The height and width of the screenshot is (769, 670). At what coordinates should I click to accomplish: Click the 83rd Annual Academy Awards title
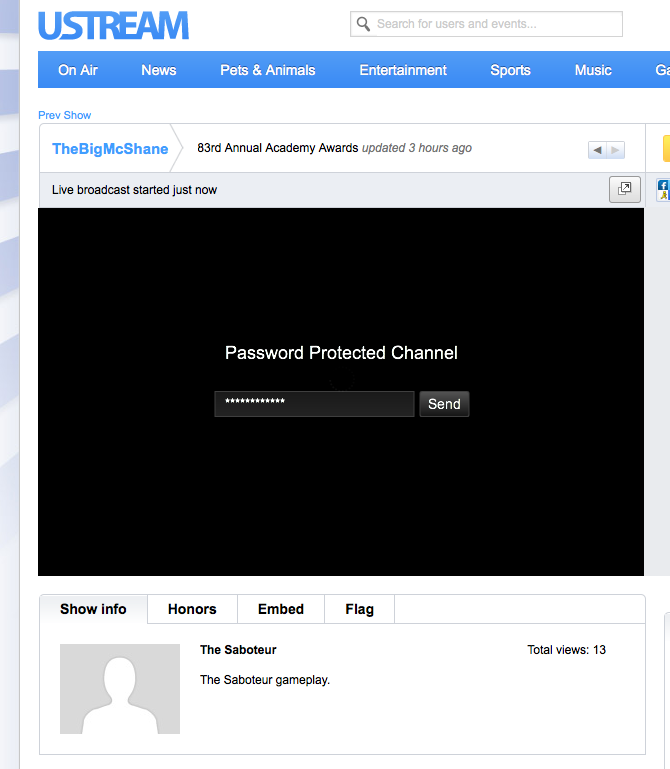[x=278, y=148]
